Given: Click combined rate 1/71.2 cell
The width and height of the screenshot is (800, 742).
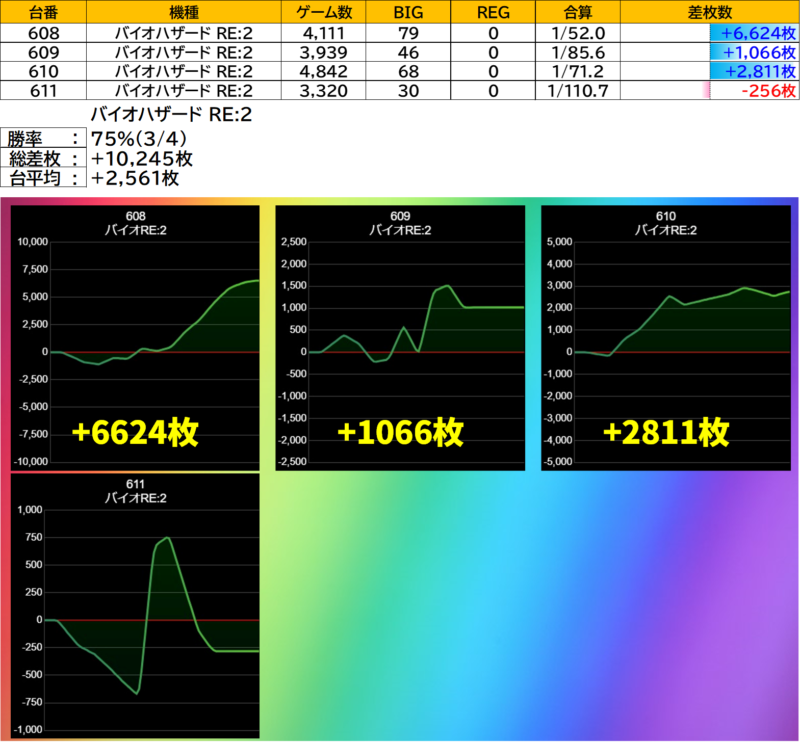Looking at the screenshot, I should coord(578,71).
